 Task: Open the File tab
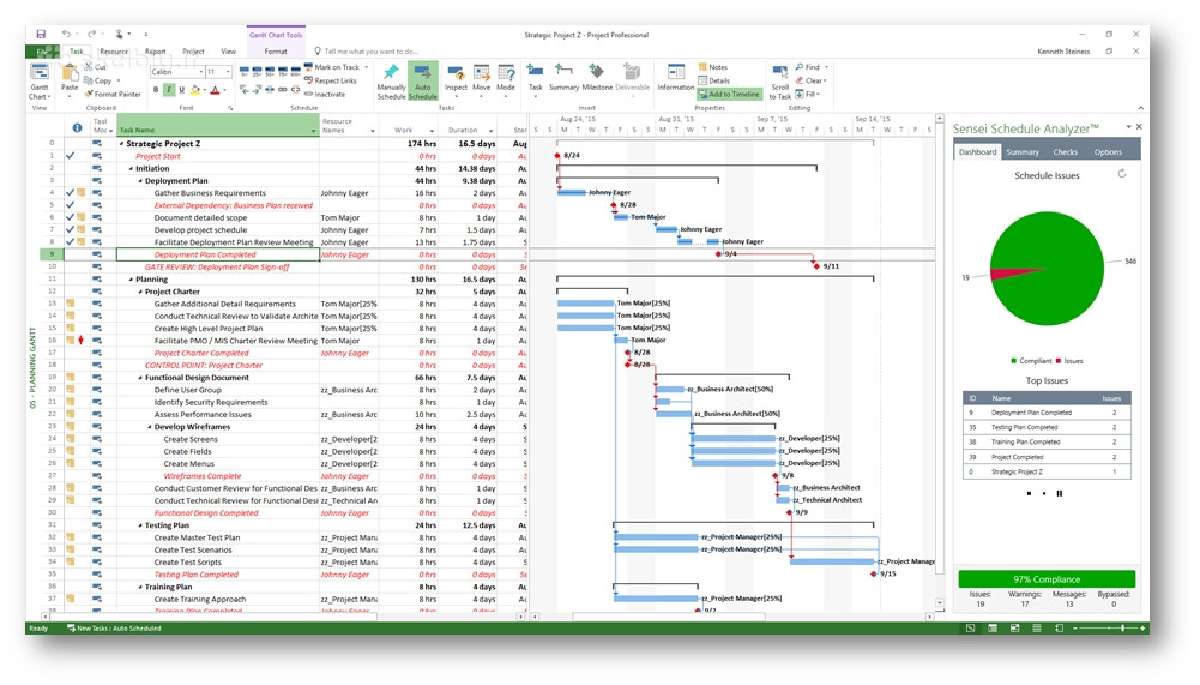42,51
